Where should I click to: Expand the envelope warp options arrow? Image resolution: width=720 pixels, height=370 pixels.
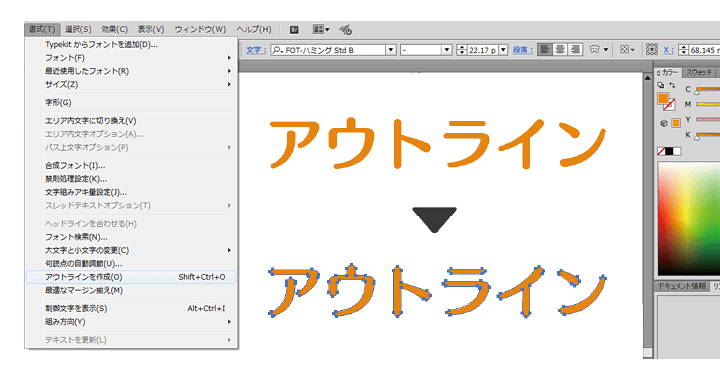tap(606, 50)
